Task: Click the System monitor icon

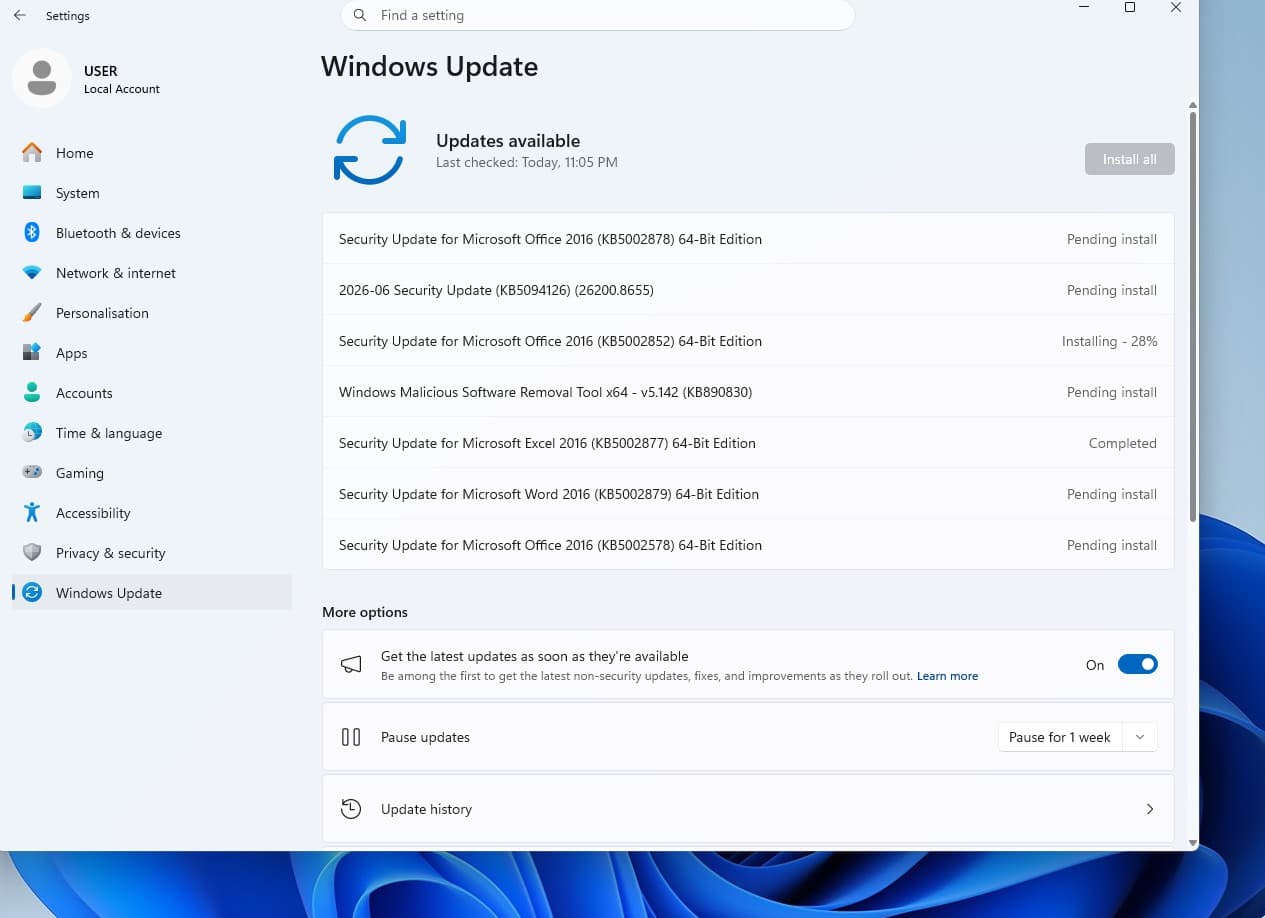Action: tap(32, 193)
